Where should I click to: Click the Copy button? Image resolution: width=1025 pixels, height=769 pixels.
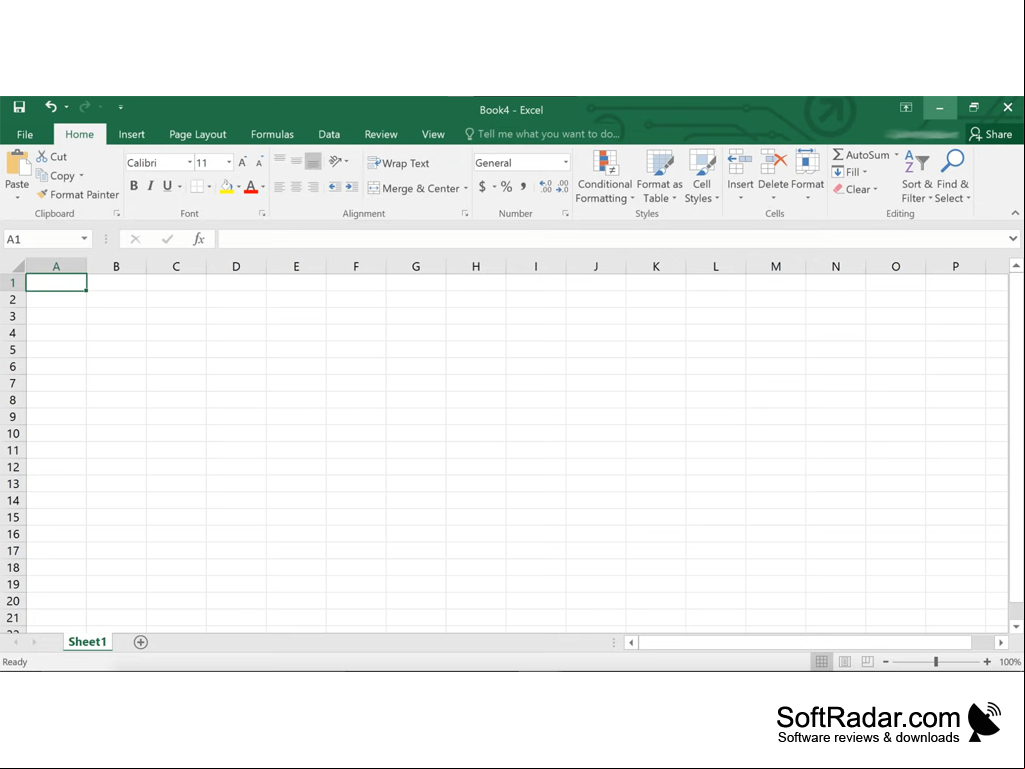click(60, 175)
